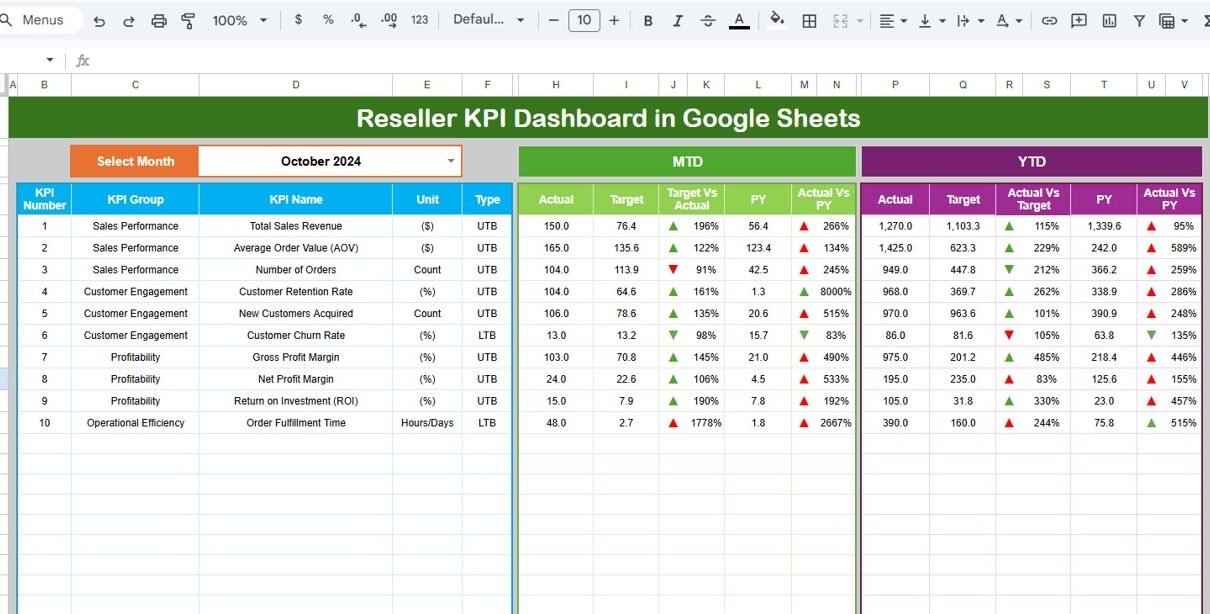The height and width of the screenshot is (614, 1210).
Task: Open the borders tool
Action: 810,20
